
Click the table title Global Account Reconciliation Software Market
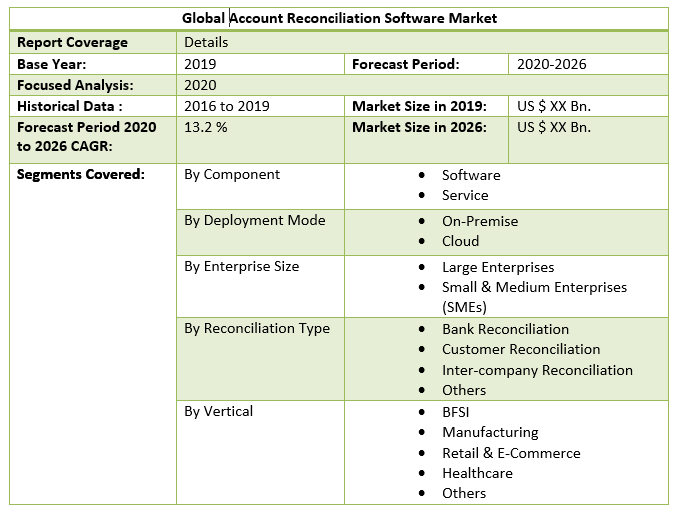(x=339, y=18)
